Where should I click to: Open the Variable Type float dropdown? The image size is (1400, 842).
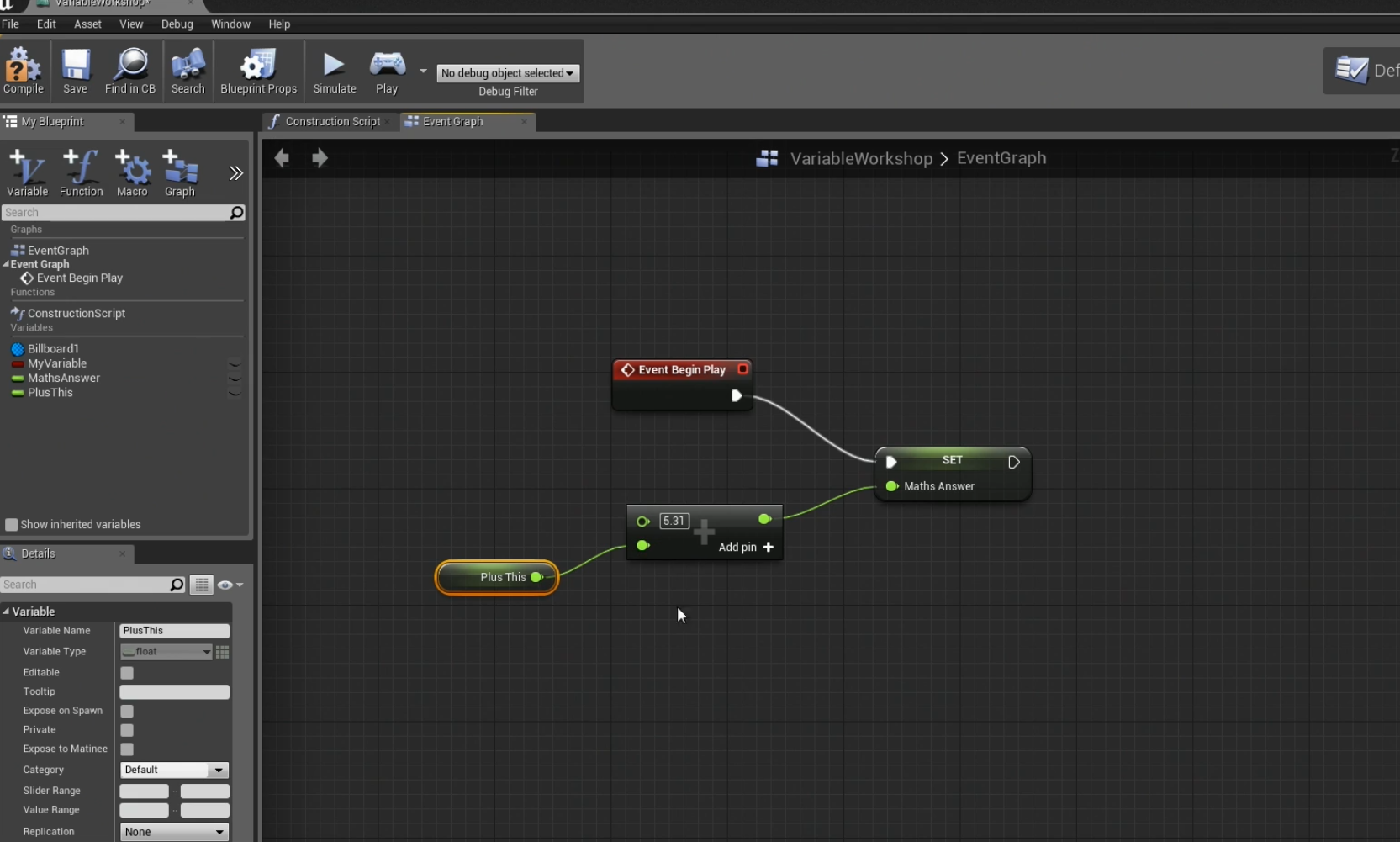pos(166,652)
